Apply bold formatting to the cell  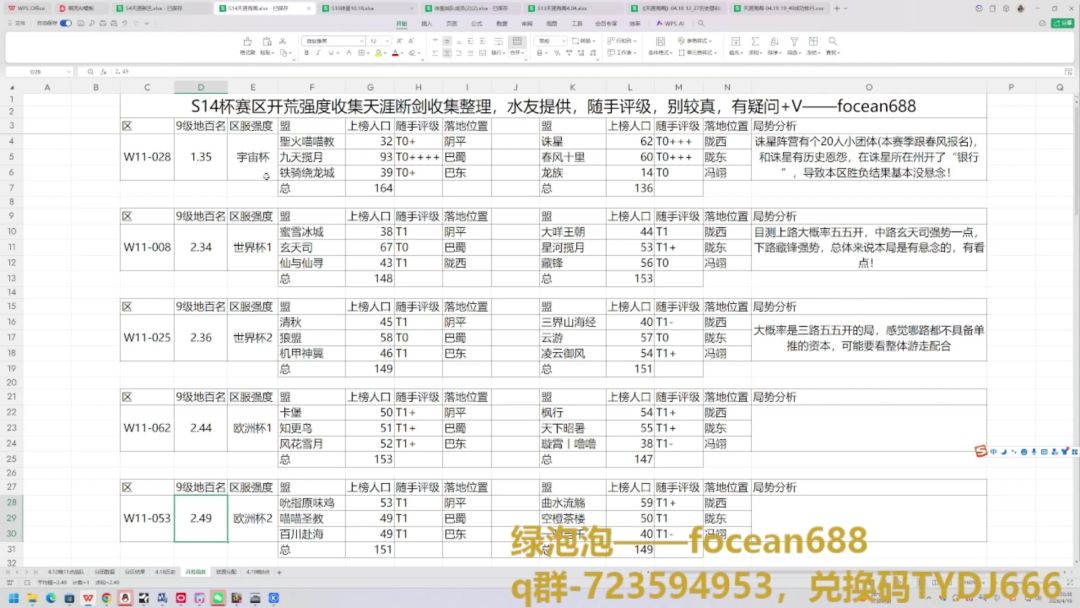point(306,53)
